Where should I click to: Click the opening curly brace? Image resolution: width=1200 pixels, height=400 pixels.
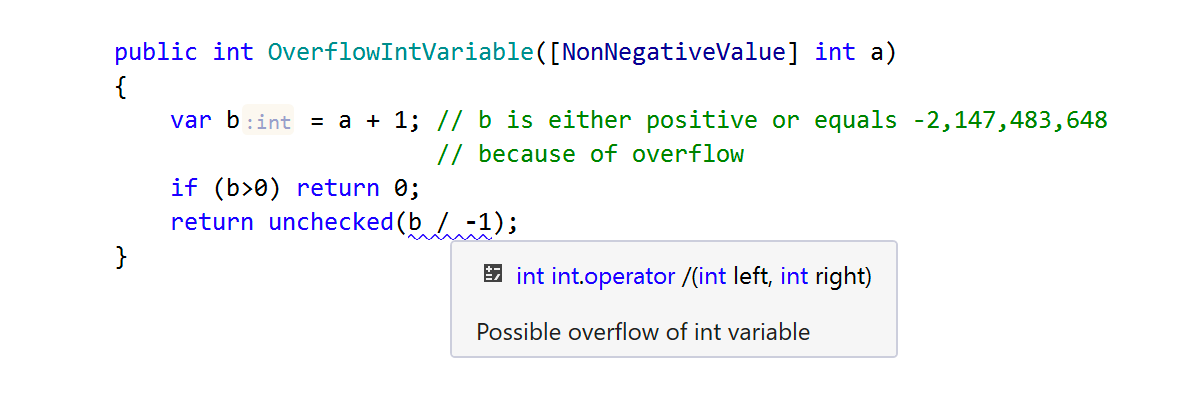[121, 87]
